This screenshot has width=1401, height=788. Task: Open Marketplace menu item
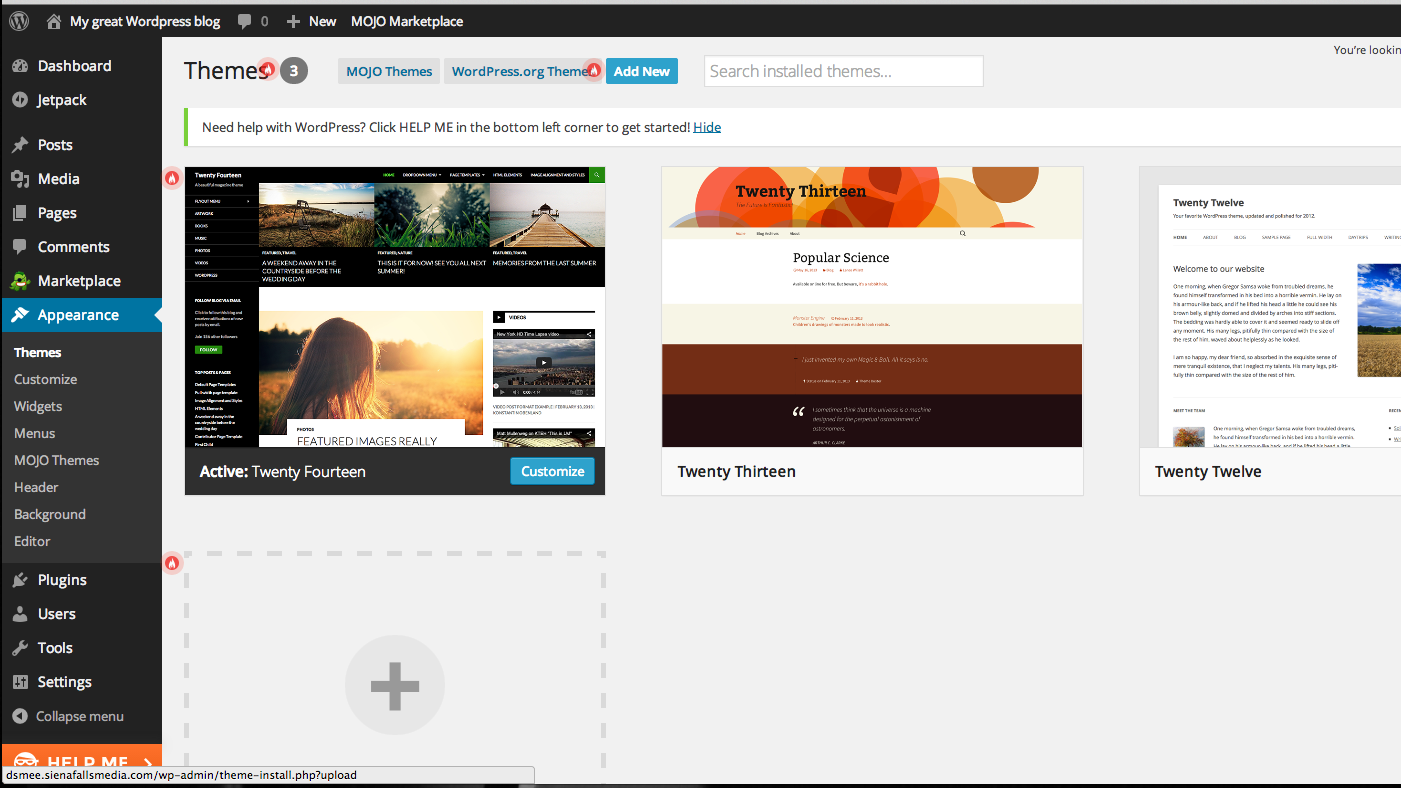click(x=81, y=281)
